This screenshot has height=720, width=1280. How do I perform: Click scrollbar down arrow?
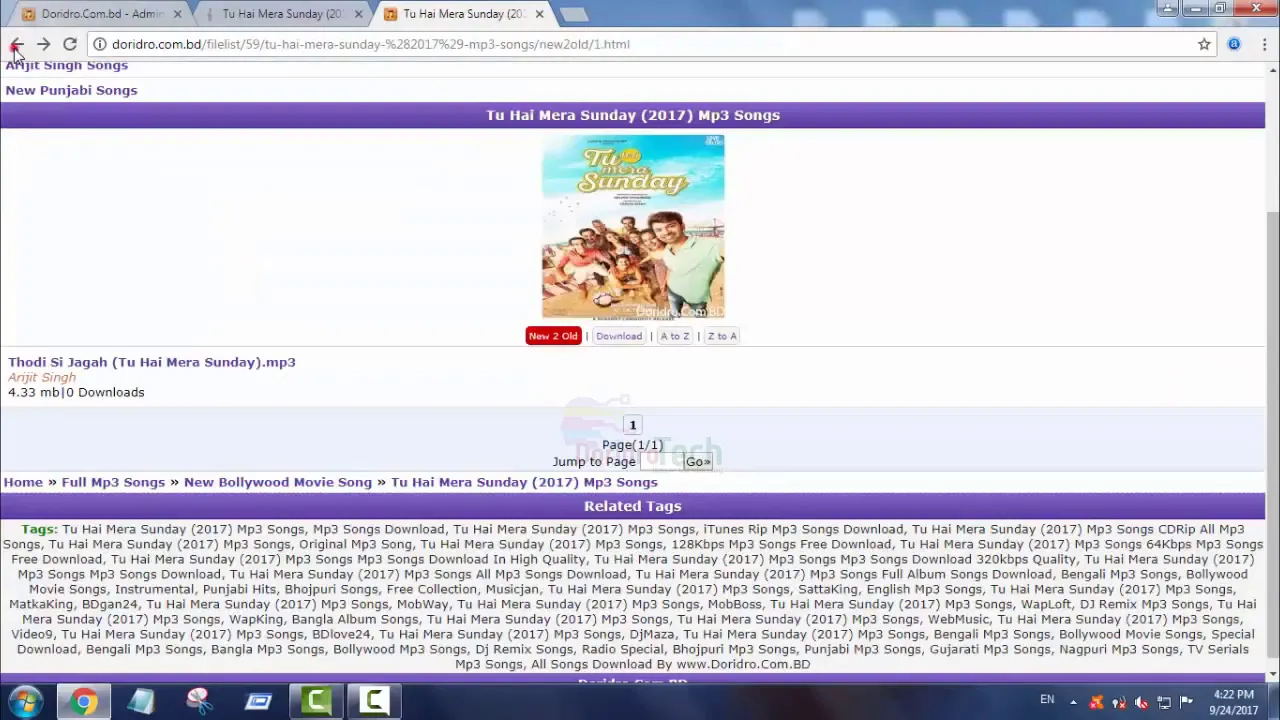coord(1272,675)
